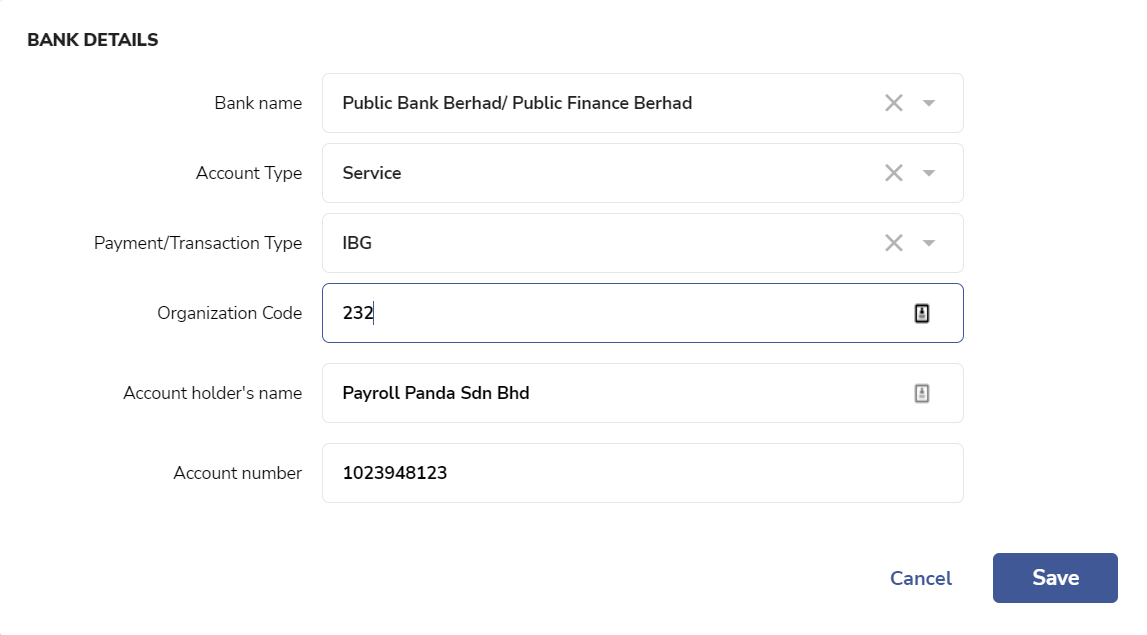Screen dimensions: 1147x635
Task: Focus the Organization Code field containing 232
Action: click(x=642, y=313)
